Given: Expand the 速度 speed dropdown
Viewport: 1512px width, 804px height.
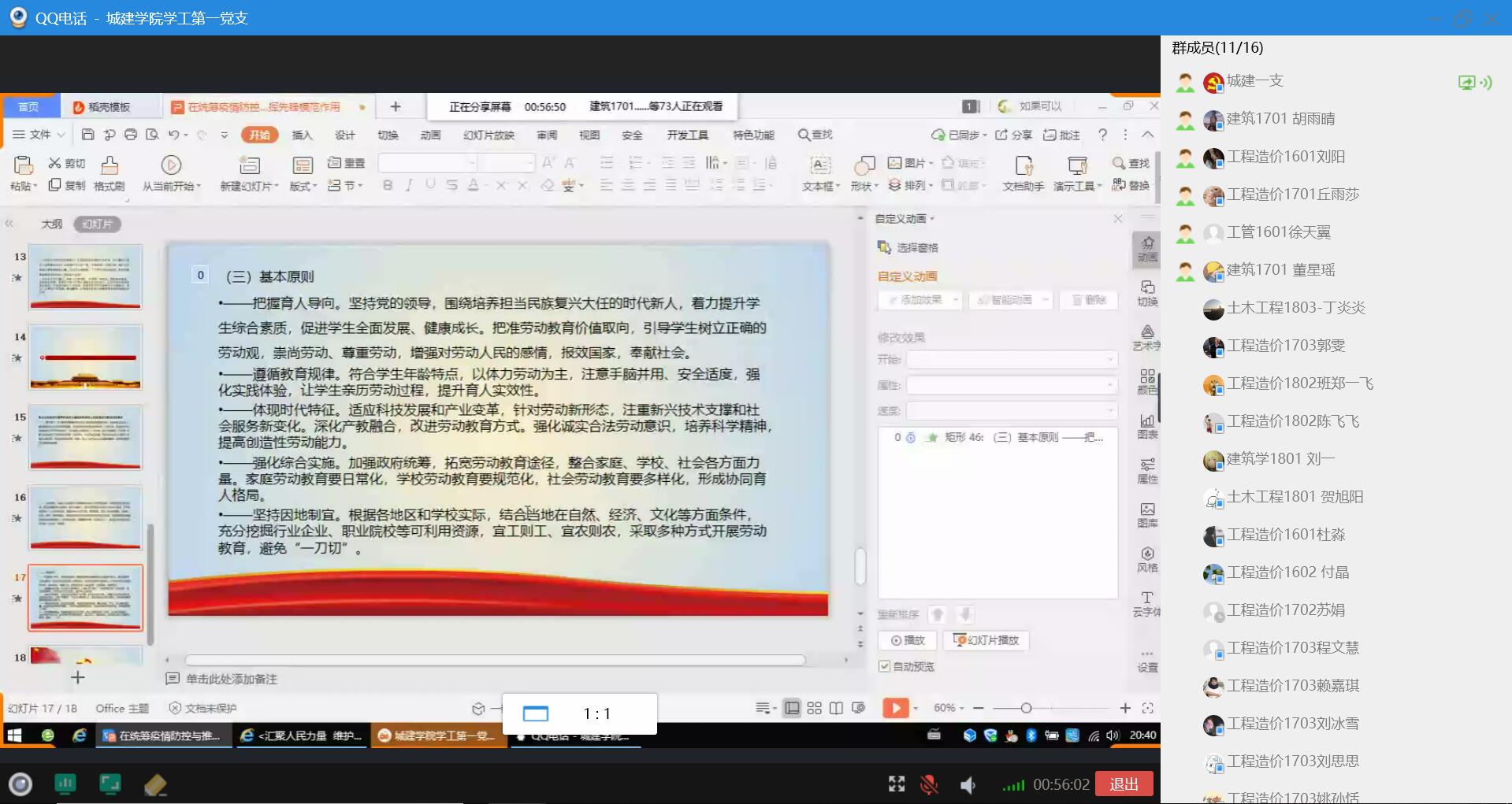Looking at the screenshot, I should tap(1012, 410).
